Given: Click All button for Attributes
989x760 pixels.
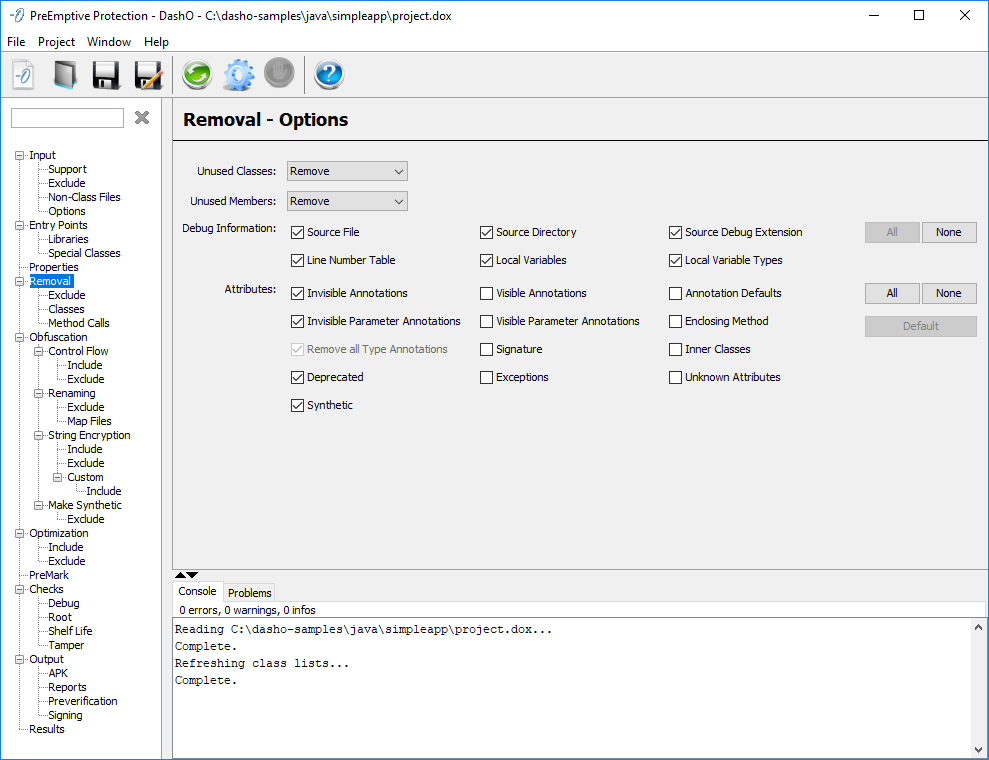Looking at the screenshot, I should (x=891, y=293).
